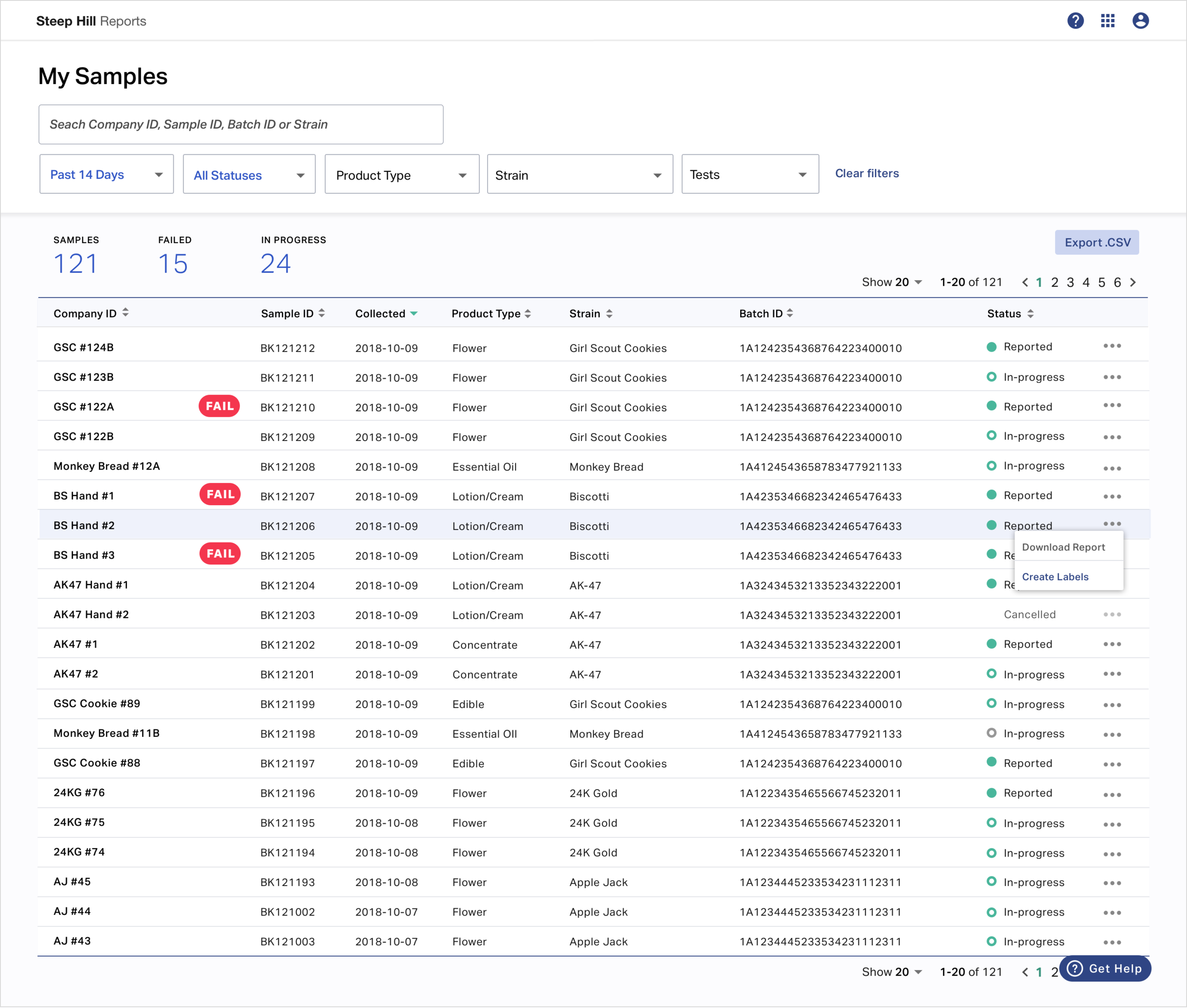Screen dimensions: 1187x1008
Task: Click the Steep Hill Reports logo
Action: (x=91, y=21)
